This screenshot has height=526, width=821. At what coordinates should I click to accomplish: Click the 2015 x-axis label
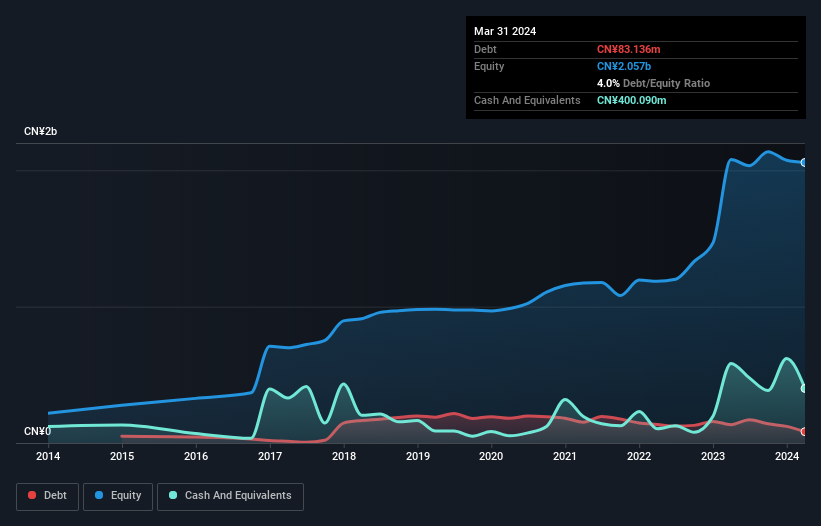(122, 456)
